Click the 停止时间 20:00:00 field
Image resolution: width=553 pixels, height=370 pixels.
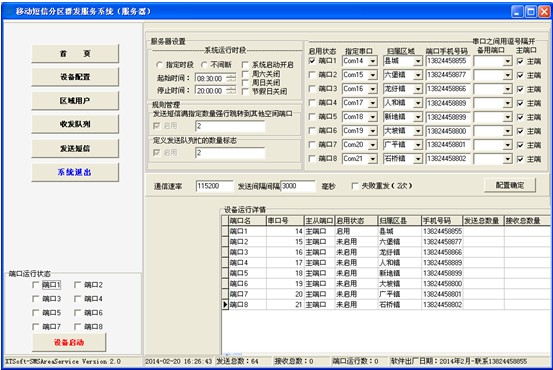coord(211,91)
